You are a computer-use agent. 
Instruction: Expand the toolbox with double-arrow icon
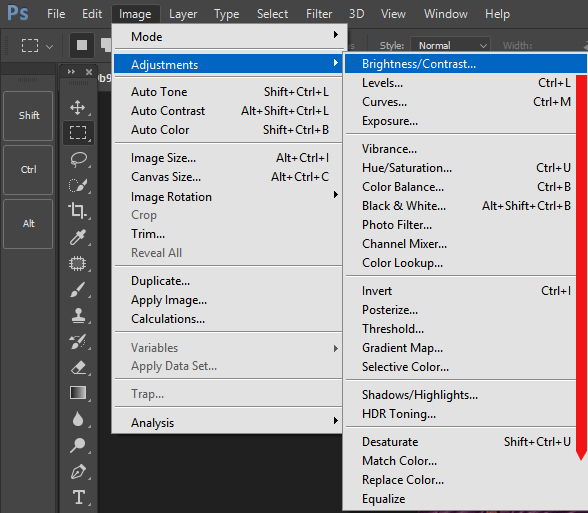coord(71,72)
